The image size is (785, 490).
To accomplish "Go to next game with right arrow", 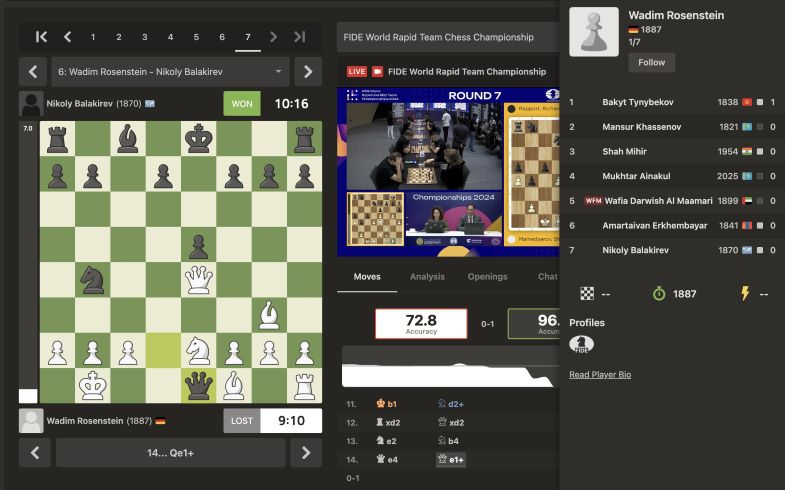I will [x=307, y=72].
